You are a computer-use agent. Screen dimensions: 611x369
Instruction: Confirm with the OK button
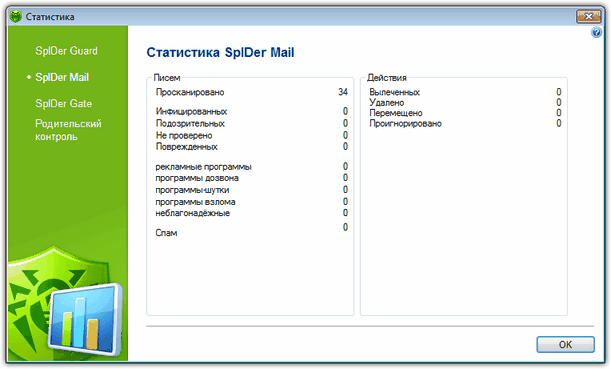(x=565, y=344)
